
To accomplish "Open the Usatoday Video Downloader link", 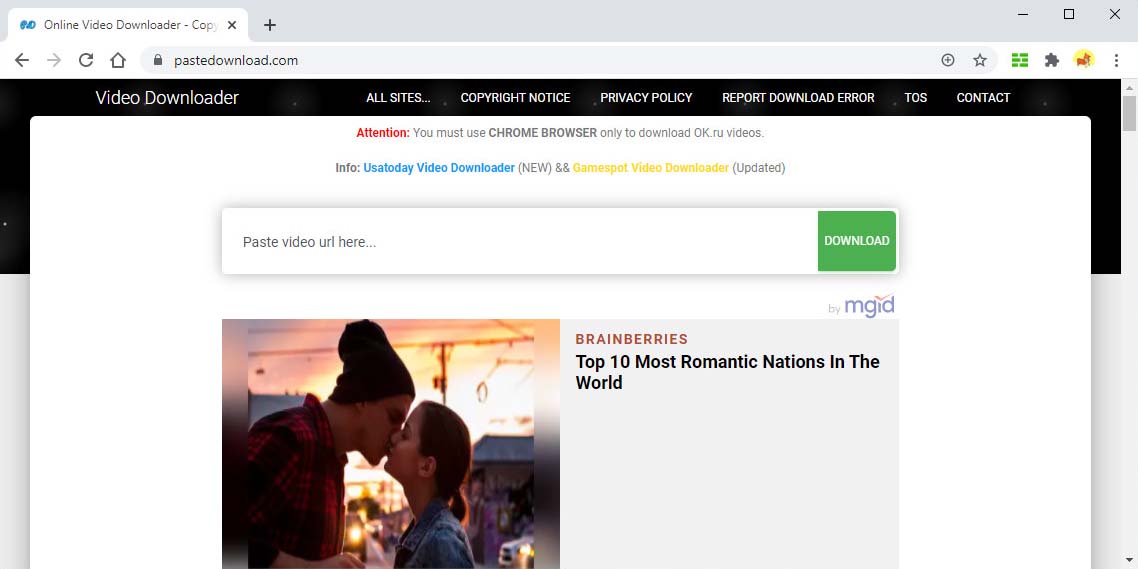I will pyautogui.click(x=439, y=168).
